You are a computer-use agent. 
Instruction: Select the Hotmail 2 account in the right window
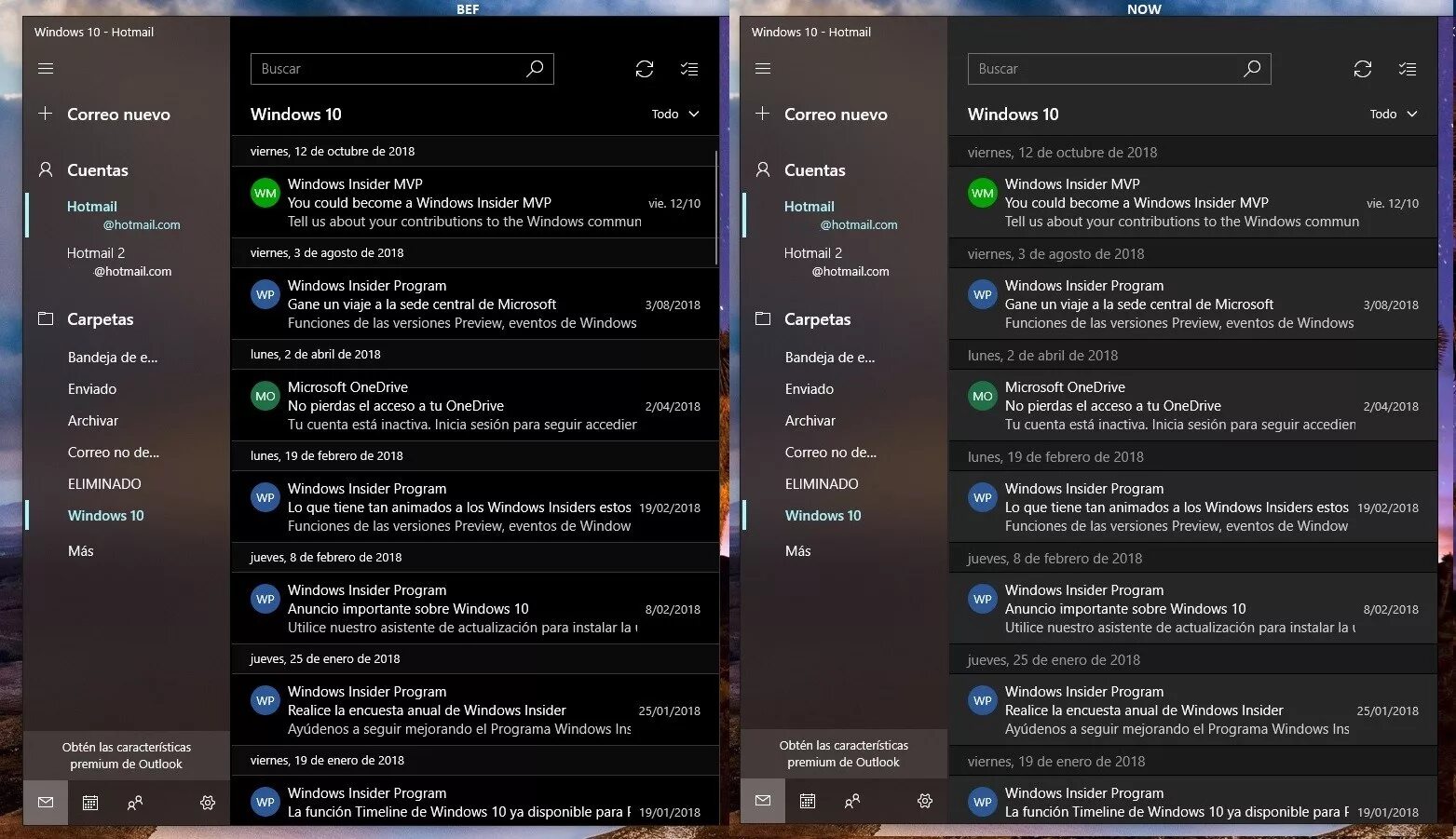tap(844, 262)
